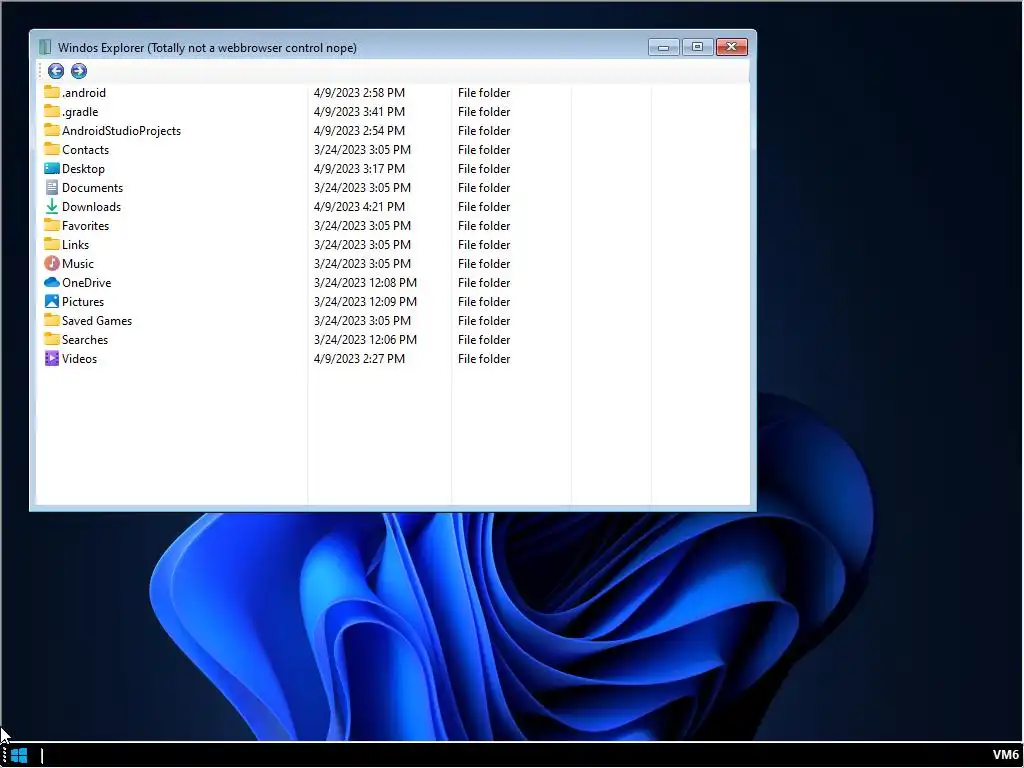The height and width of the screenshot is (768, 1024).
Task: Click the date '4/9/2023 3:17 PM'
Action: (x=359, y=168)
